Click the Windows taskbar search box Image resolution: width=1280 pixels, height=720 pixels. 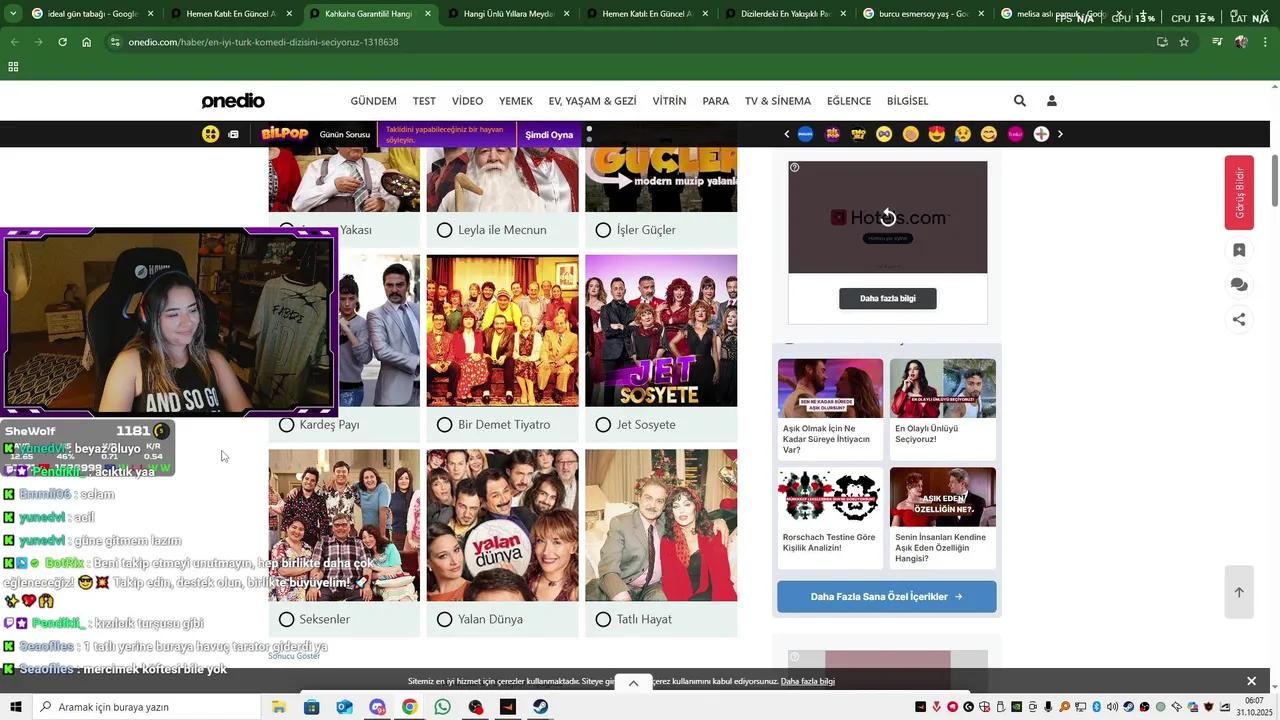[x=148, y=707]
